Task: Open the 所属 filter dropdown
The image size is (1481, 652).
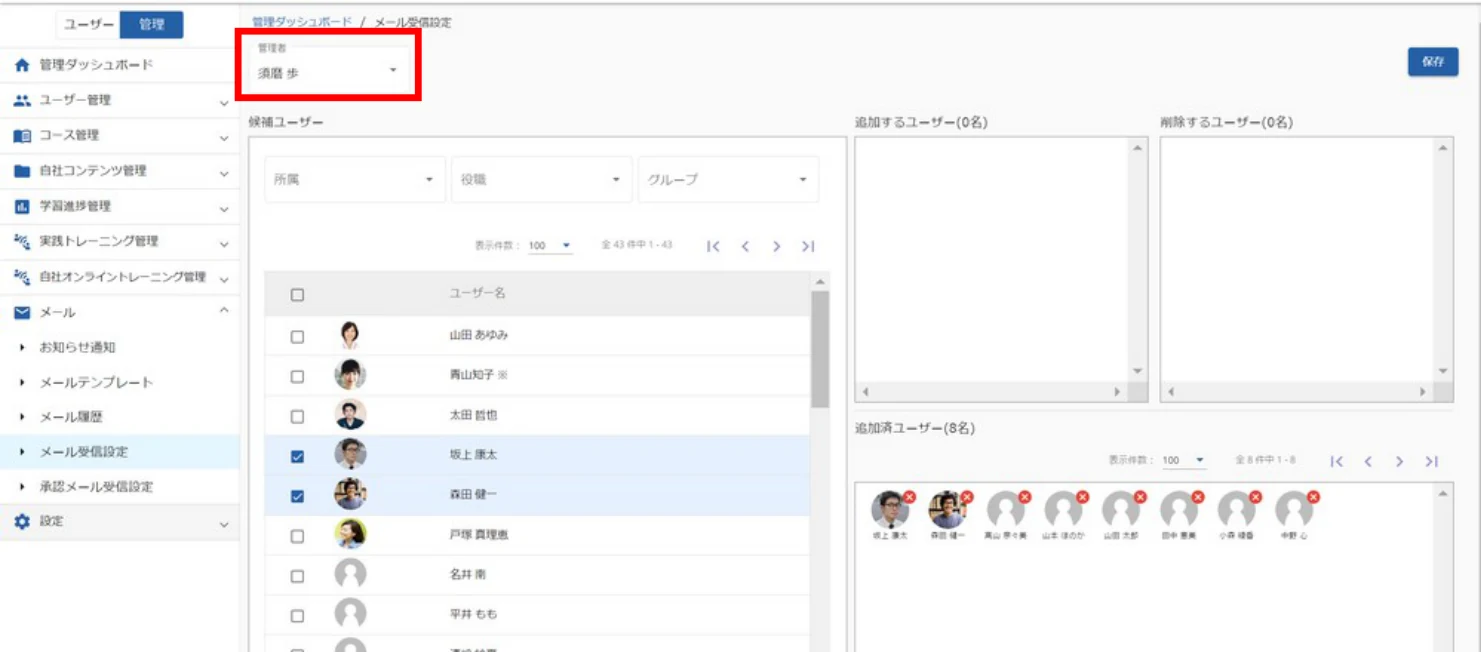Action: coord(354,180)
